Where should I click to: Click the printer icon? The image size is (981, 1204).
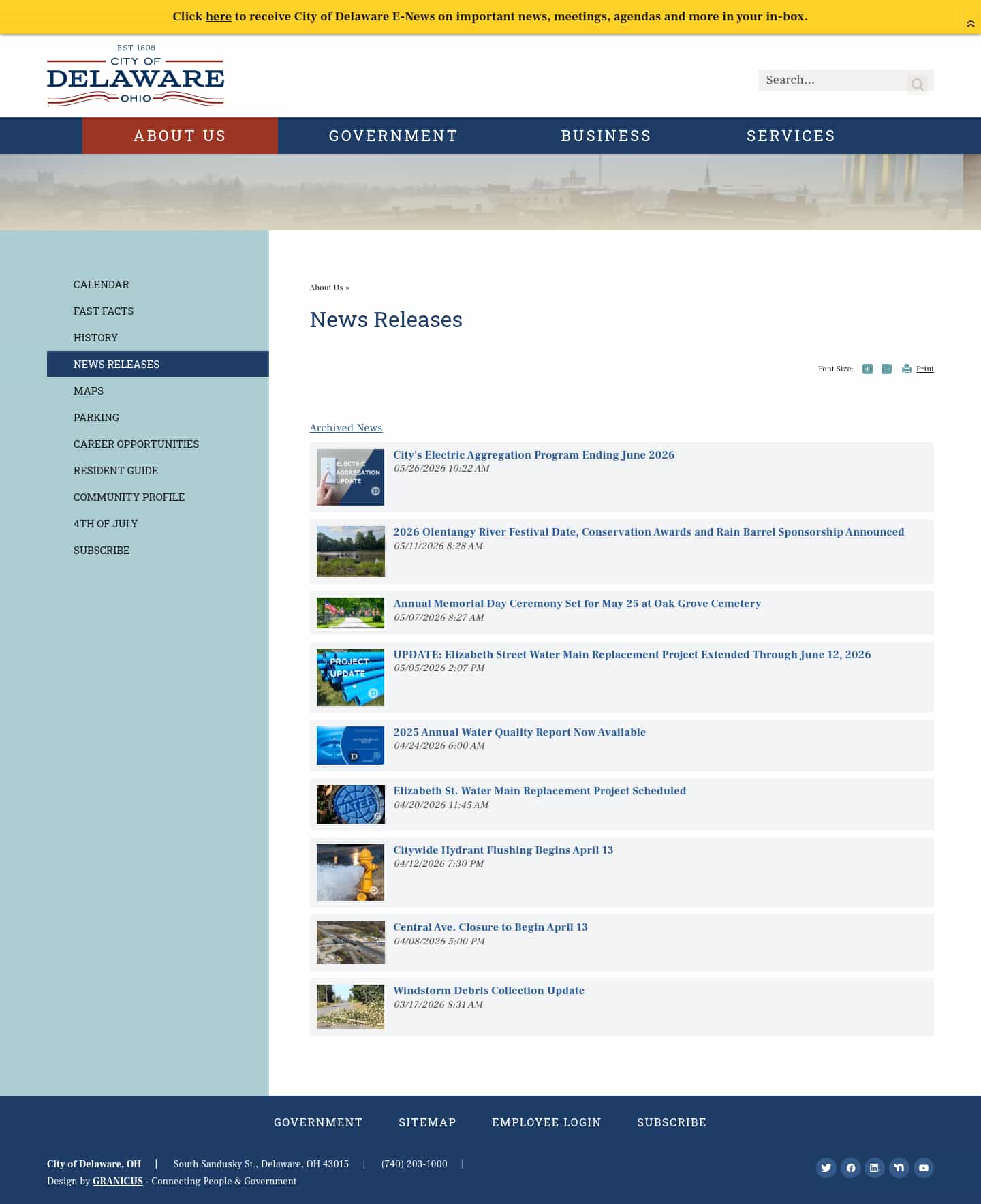906,369
